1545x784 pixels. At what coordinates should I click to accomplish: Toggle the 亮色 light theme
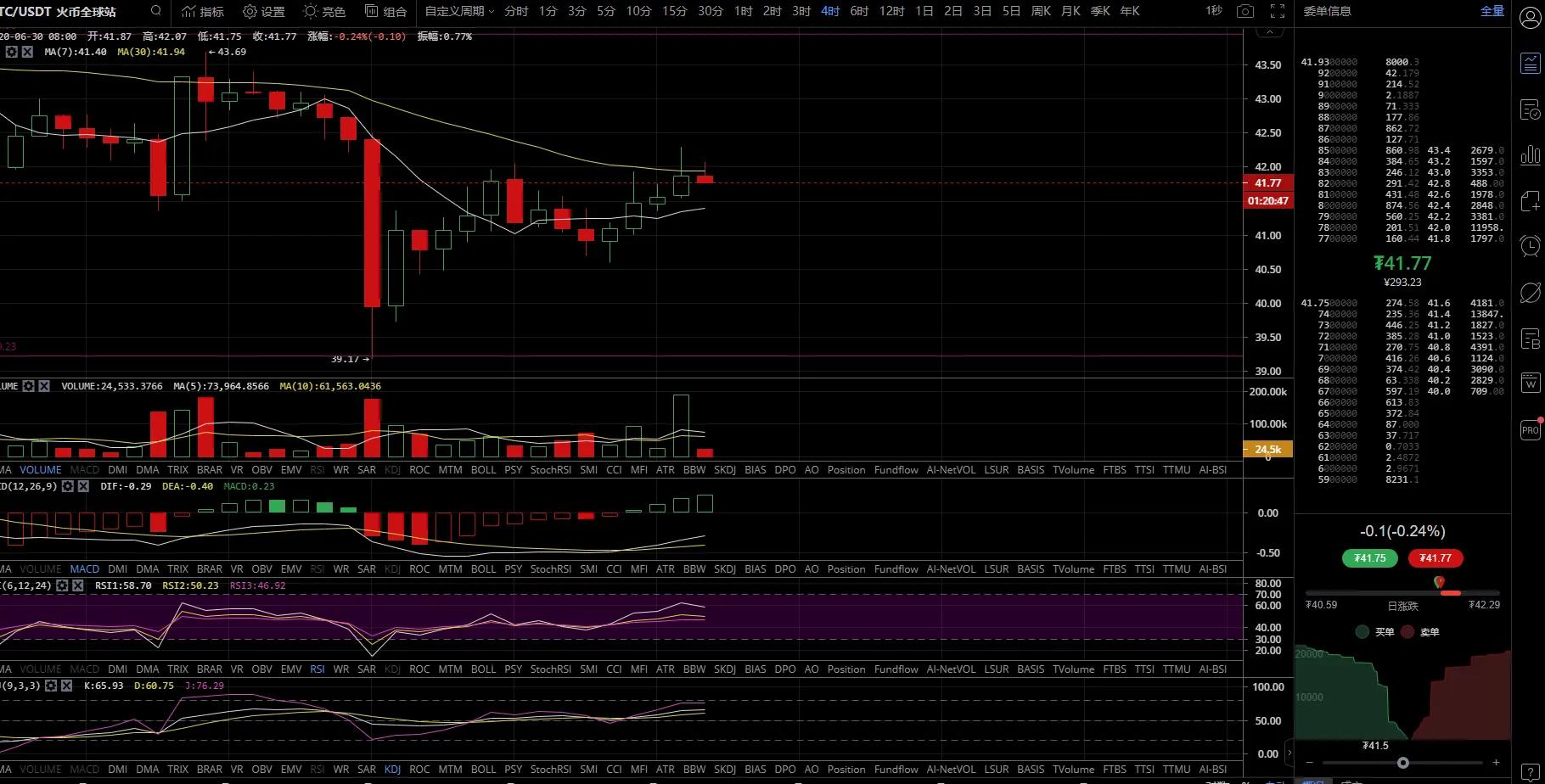pyautogui.click(x=325, y=11)
